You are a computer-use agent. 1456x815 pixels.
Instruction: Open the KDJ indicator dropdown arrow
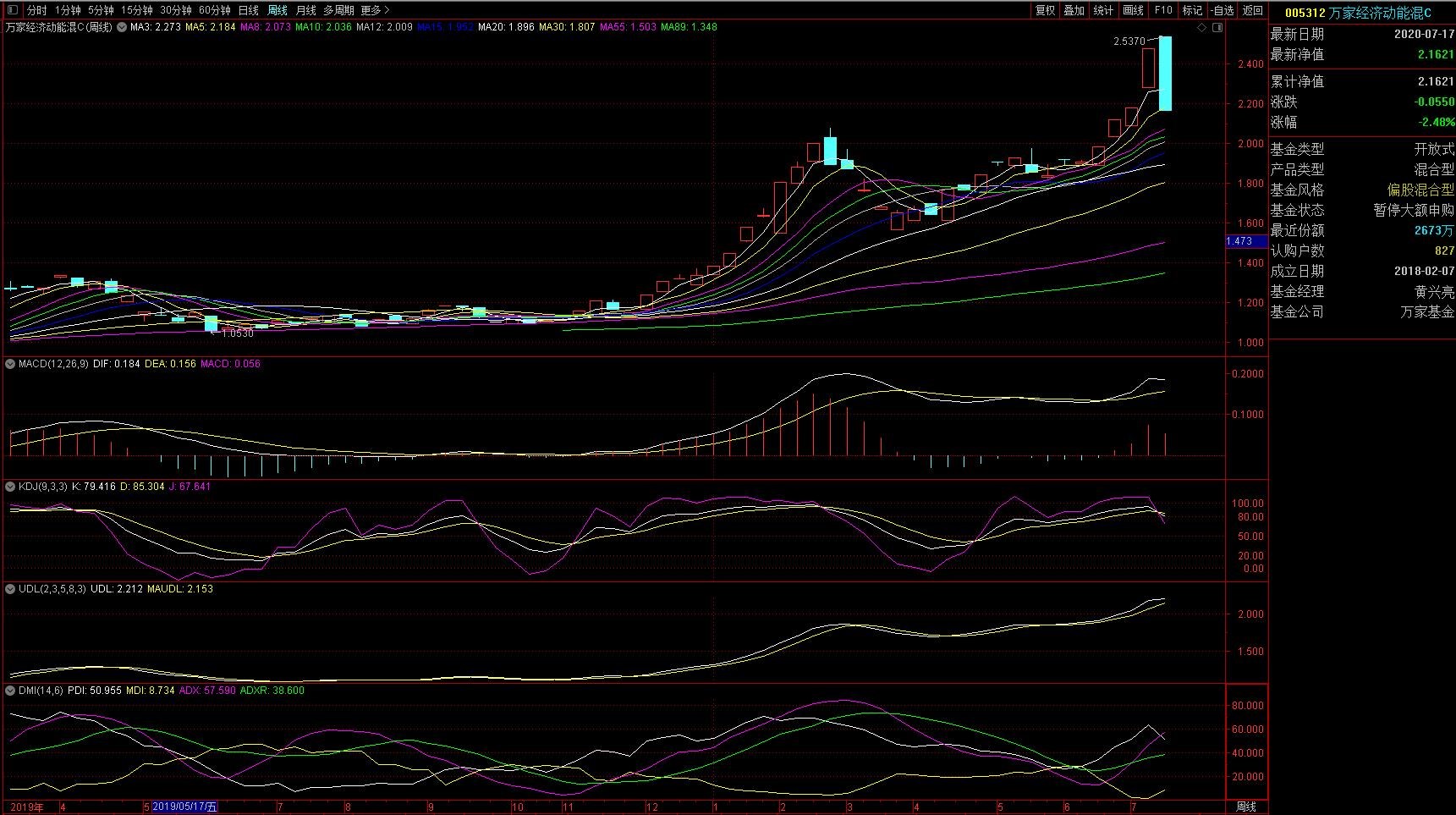pos(10,487)
